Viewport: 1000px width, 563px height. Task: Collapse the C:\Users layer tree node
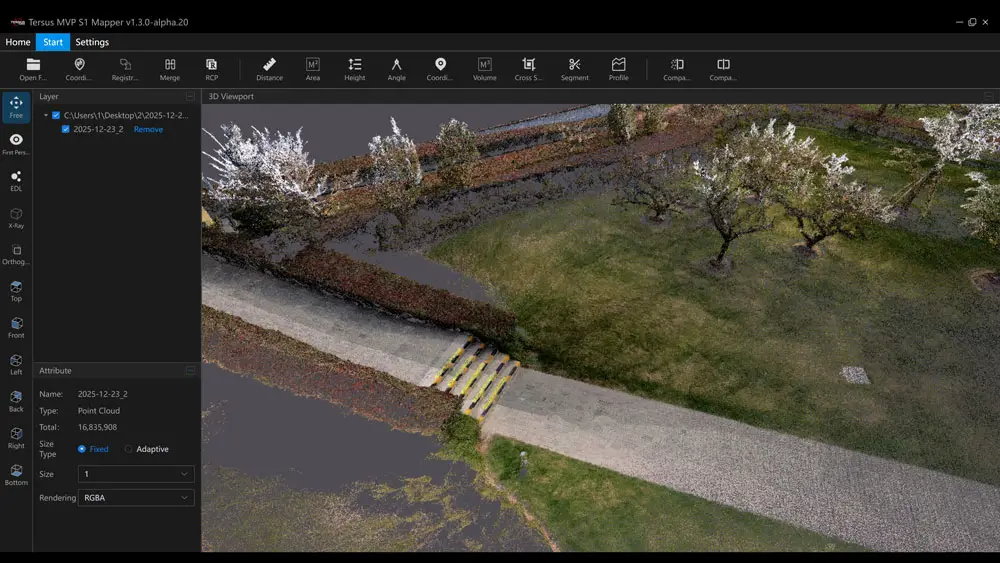[45, 115]
